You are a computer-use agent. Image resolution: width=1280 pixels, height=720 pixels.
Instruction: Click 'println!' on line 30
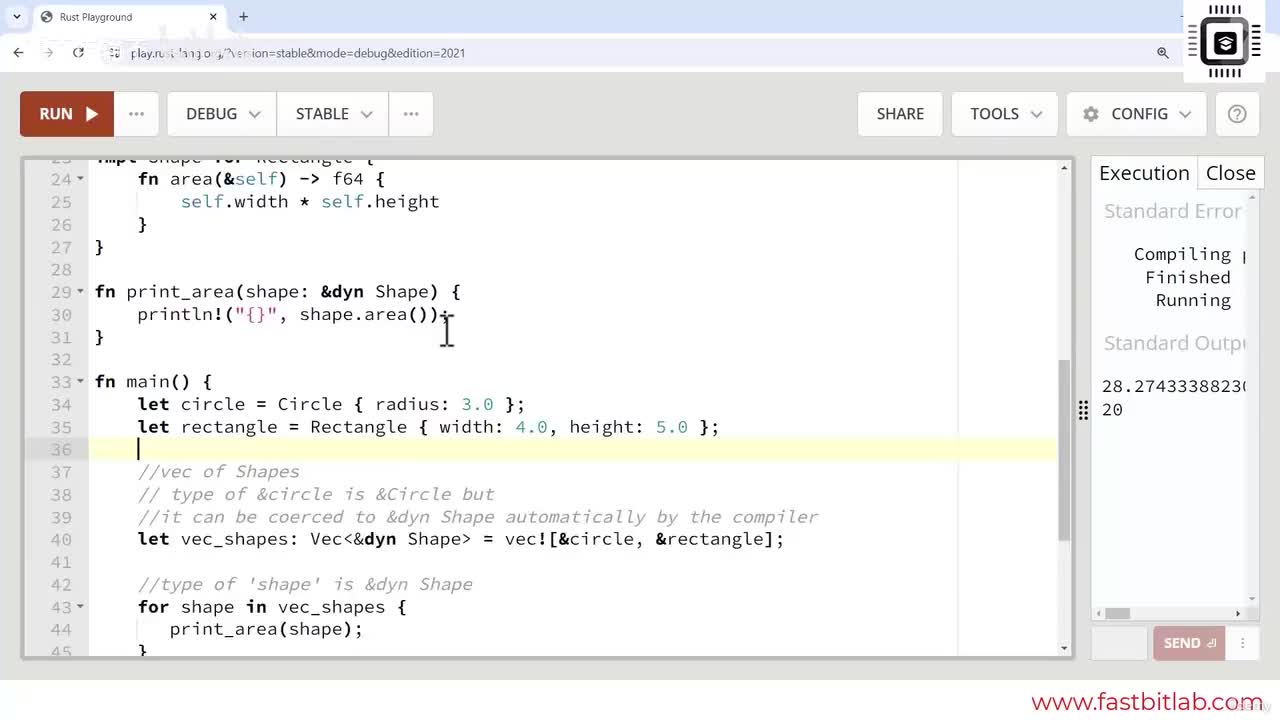click(x=180, y=315)
